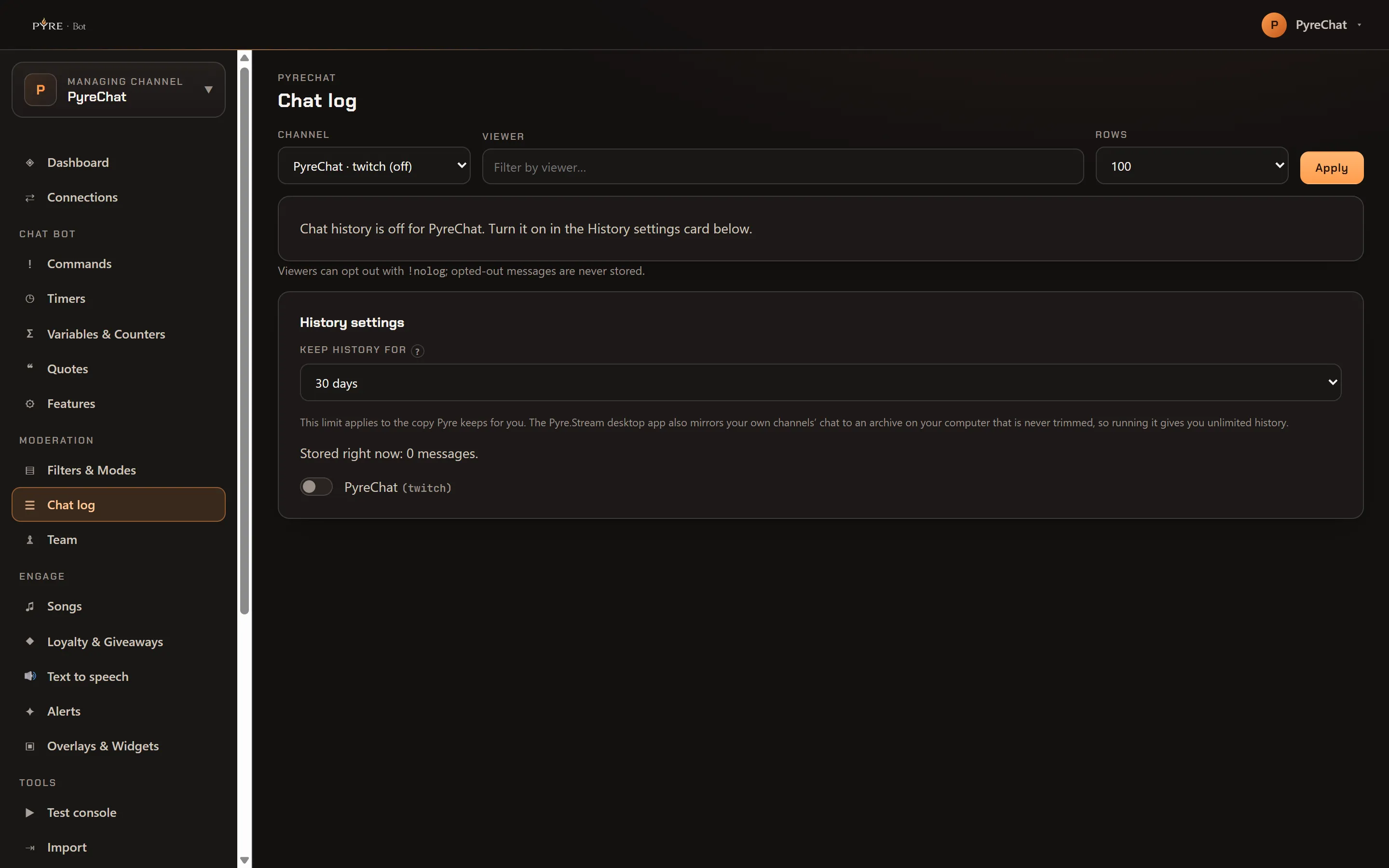Open the Keep history for 30 days dropdown
This screenshot has height=868, width=1389.
820,383
